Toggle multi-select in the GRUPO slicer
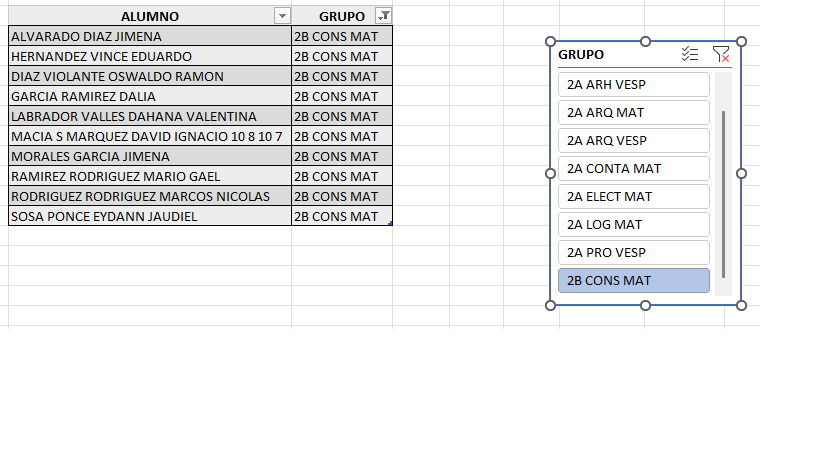This screenshot has width=819, height=460. click(x=689, y=55)
